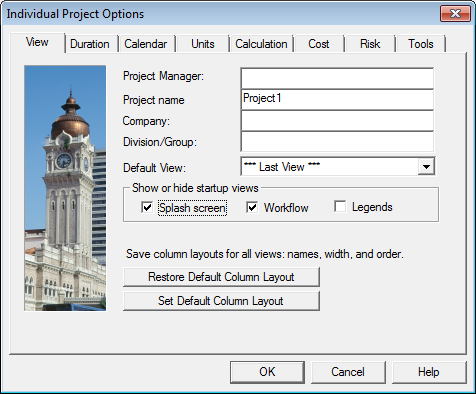Uncheck the Splash screen checkbox
The width and height of the screenshot is (476, 394).
coord(147,207)
